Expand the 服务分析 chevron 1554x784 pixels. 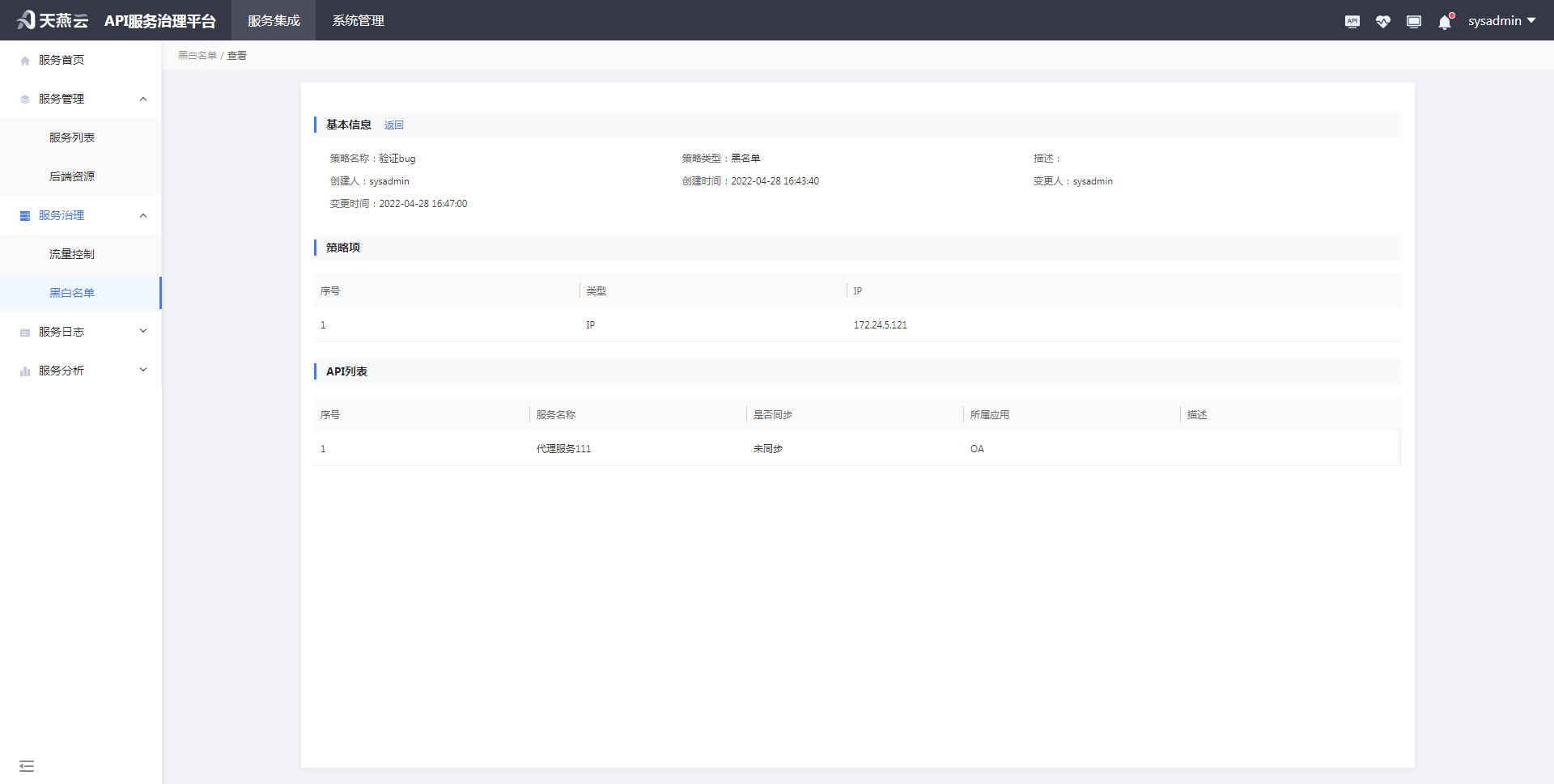click(143, 370)
